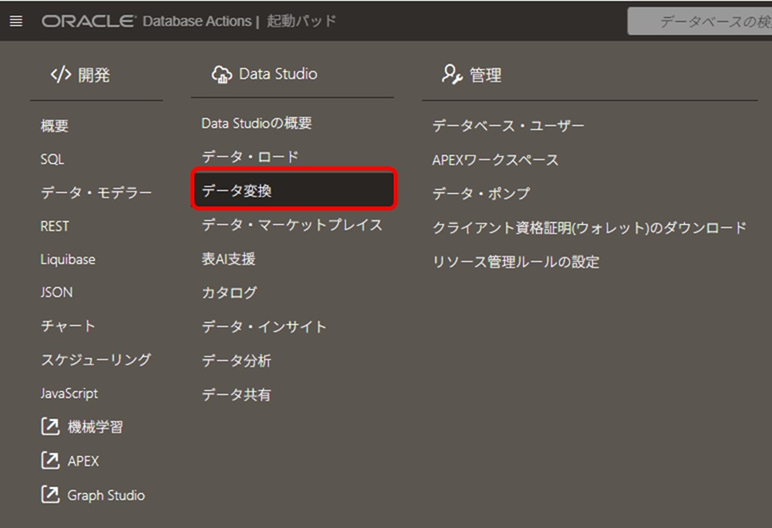
Task: Open データ・ポンプ
Action: [x=481, y=193]
